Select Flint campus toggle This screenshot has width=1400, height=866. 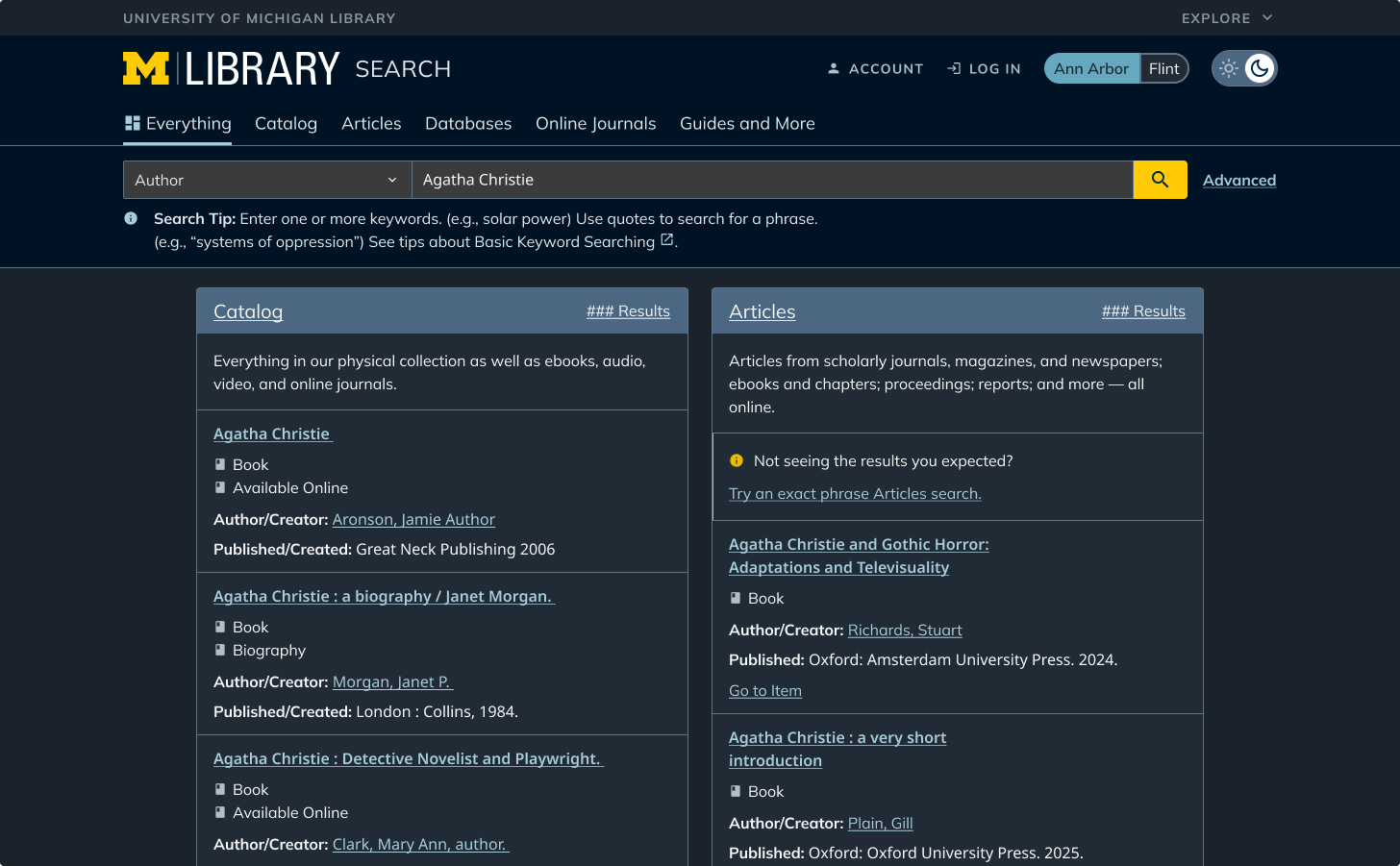(1163, 68)
